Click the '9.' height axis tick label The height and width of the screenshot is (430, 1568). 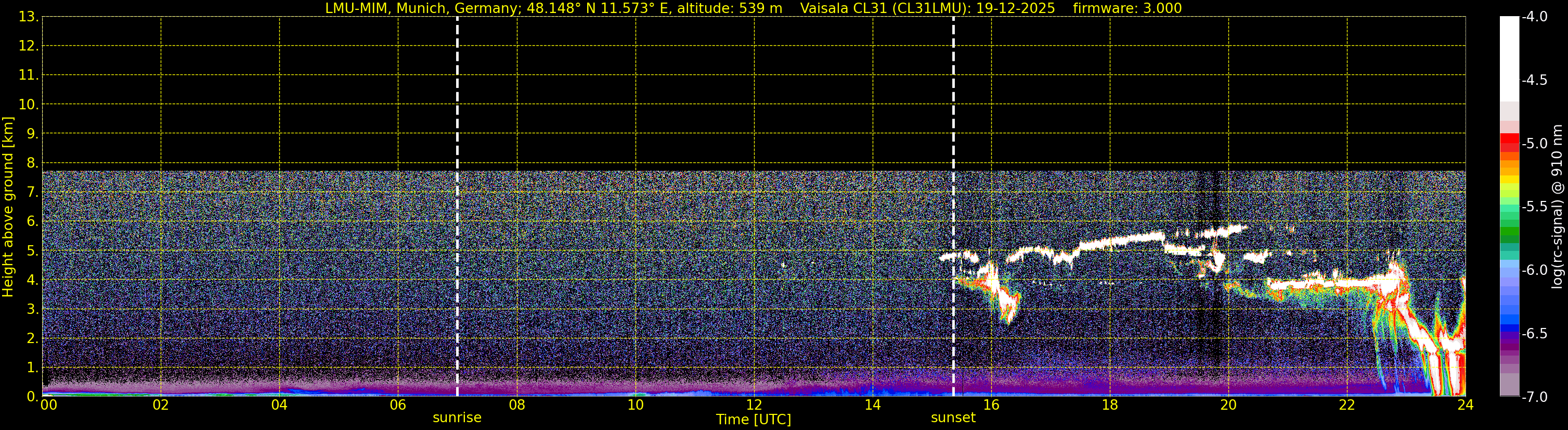pyautogui.click(x=33, y=134)
